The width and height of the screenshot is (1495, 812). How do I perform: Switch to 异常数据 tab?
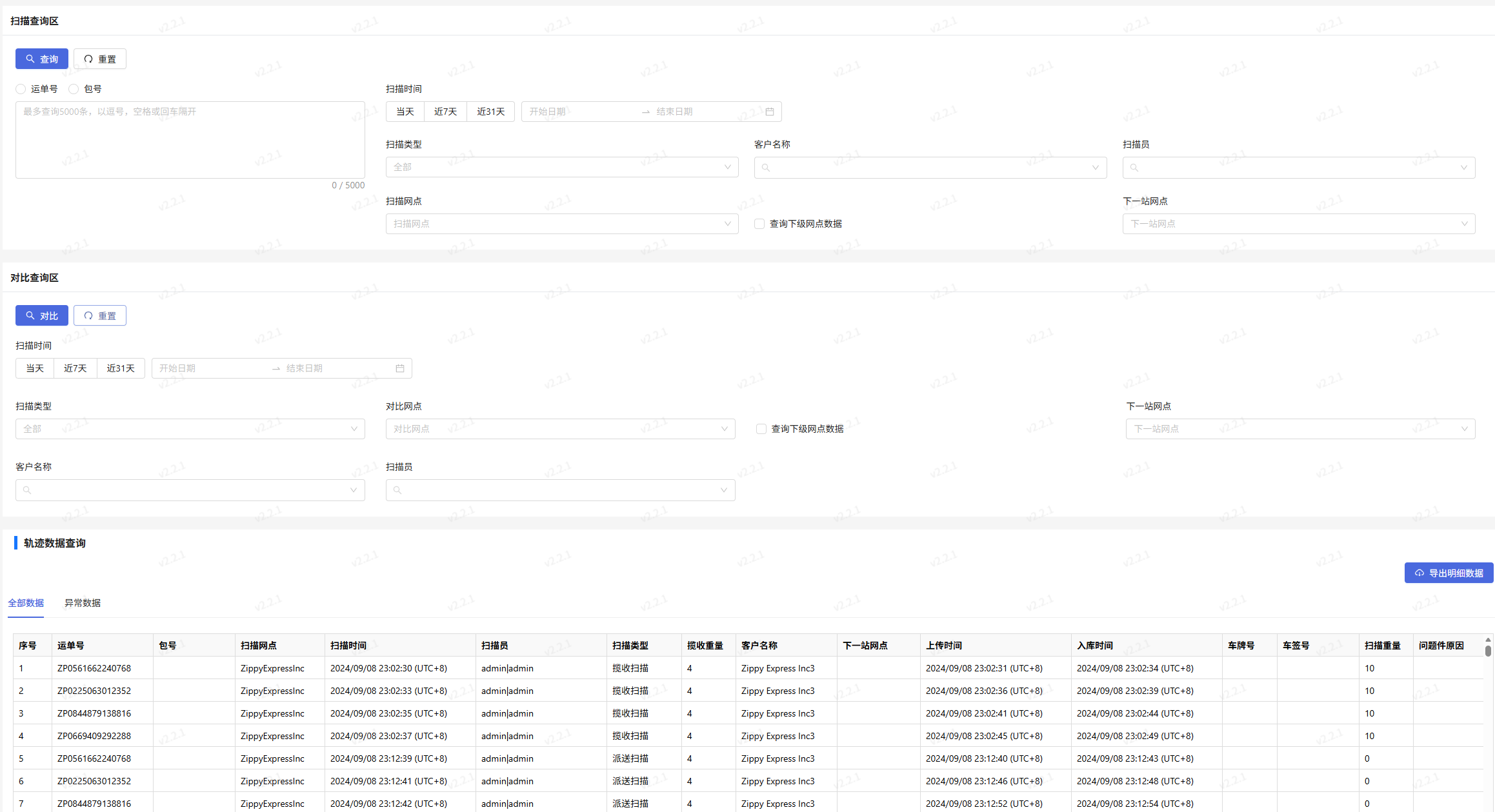(83, 603)
